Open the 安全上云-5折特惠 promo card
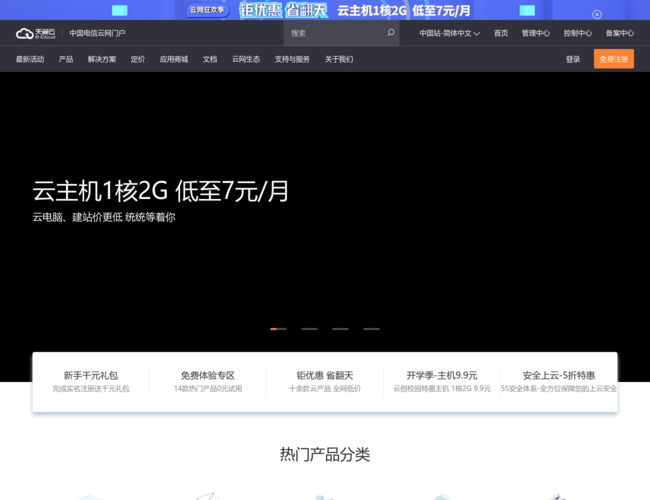The width and height of the screenshot is (650, 500). (559, 381)
